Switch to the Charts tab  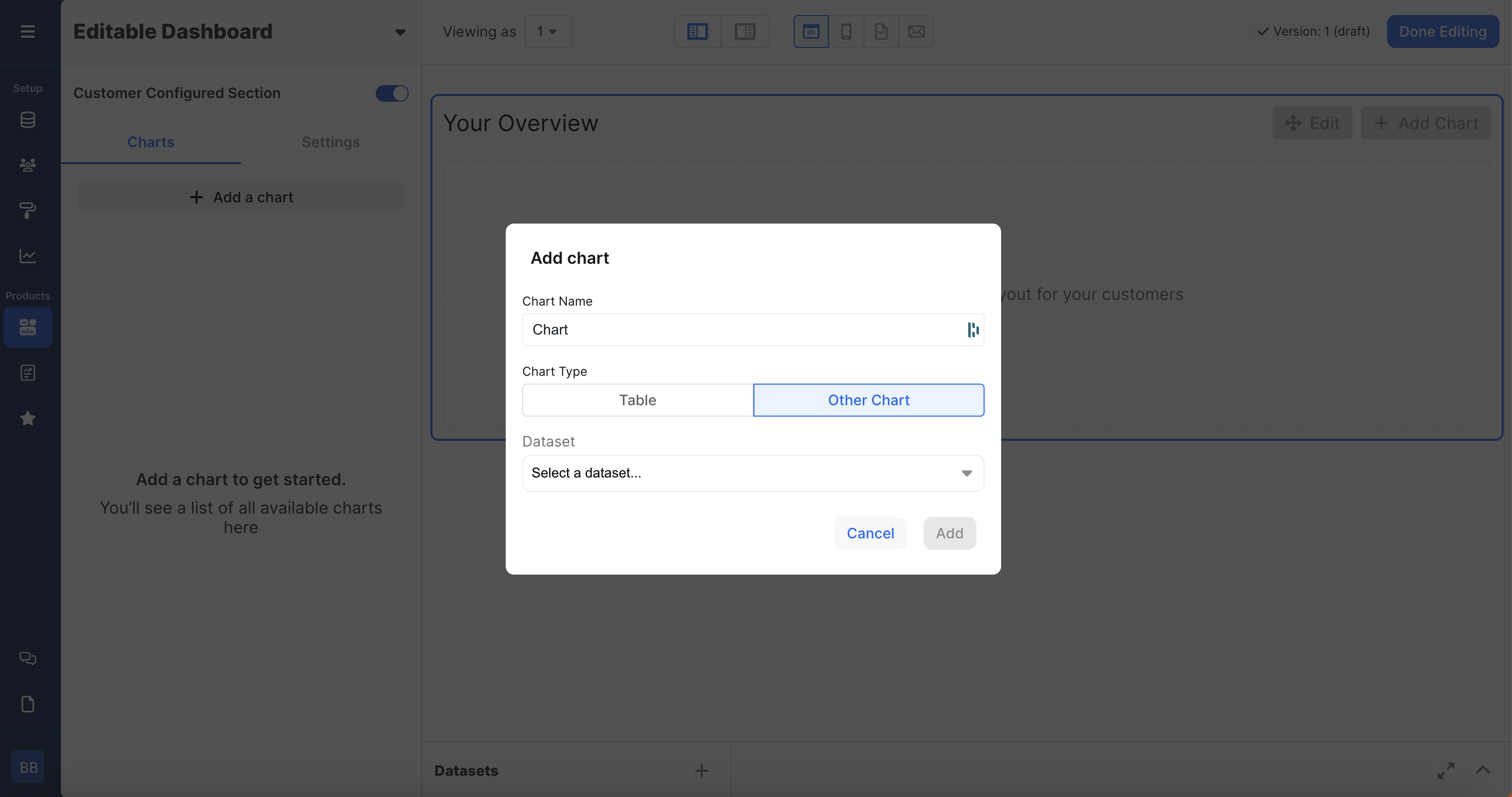tap(151, 142)
